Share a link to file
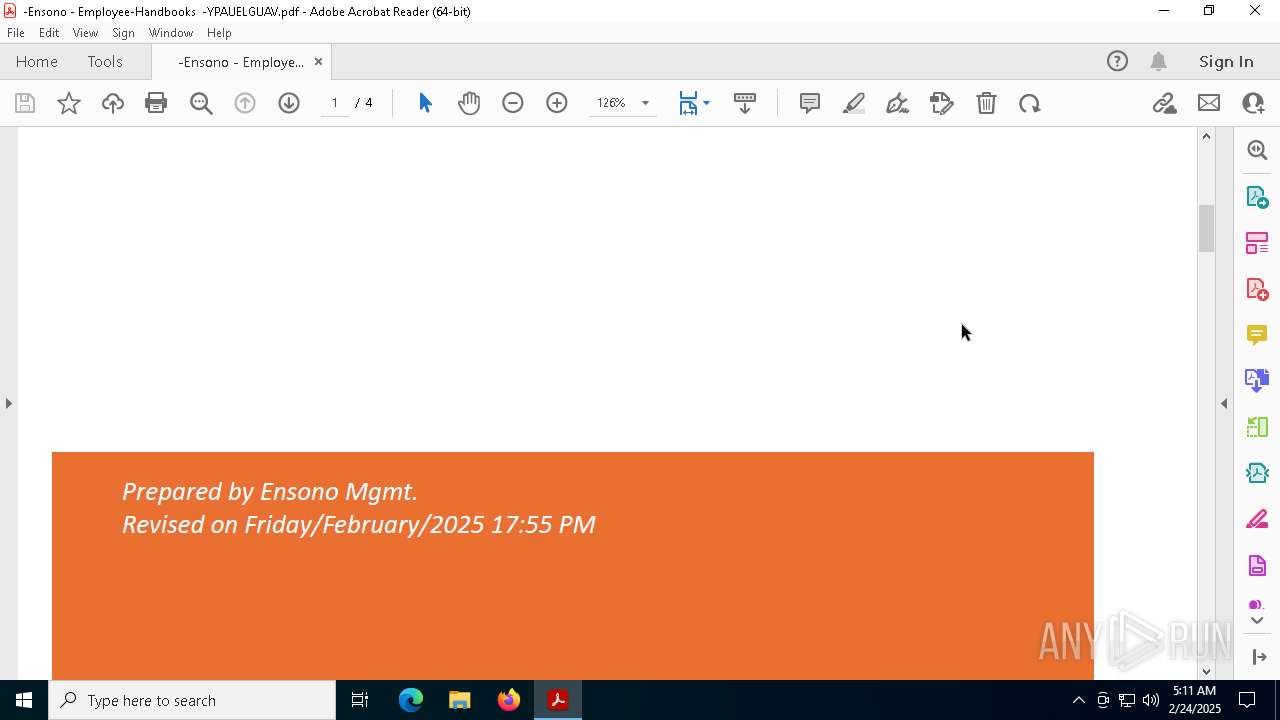Image resolution: width=1280 pixels, height=720 pixels. tap(1164, 103)
